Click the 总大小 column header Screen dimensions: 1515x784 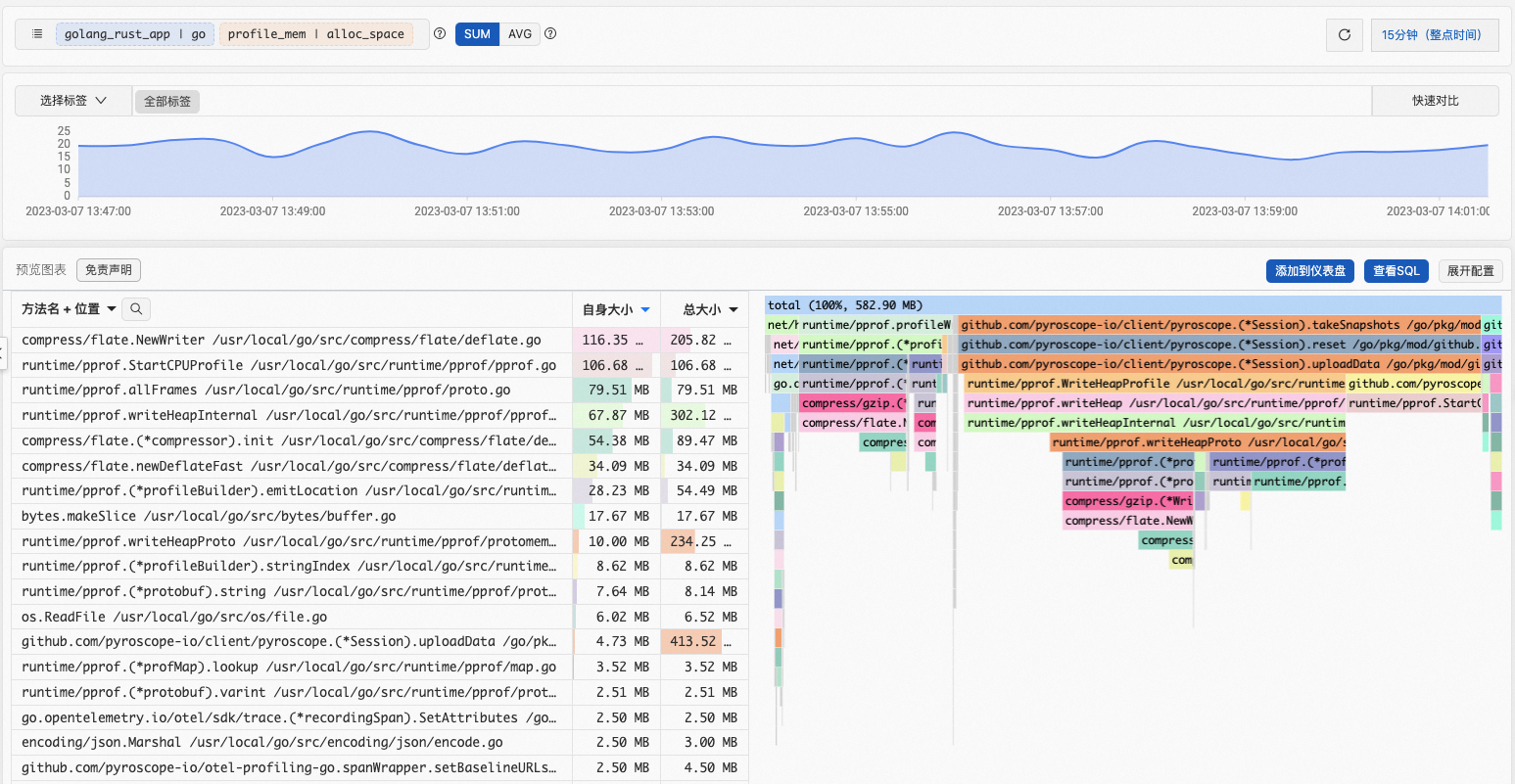pyautogui.click(x=704, y=310)
